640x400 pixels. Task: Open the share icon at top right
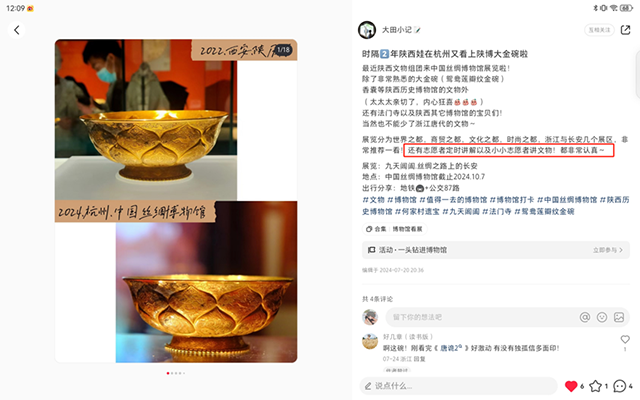(625, 30)
